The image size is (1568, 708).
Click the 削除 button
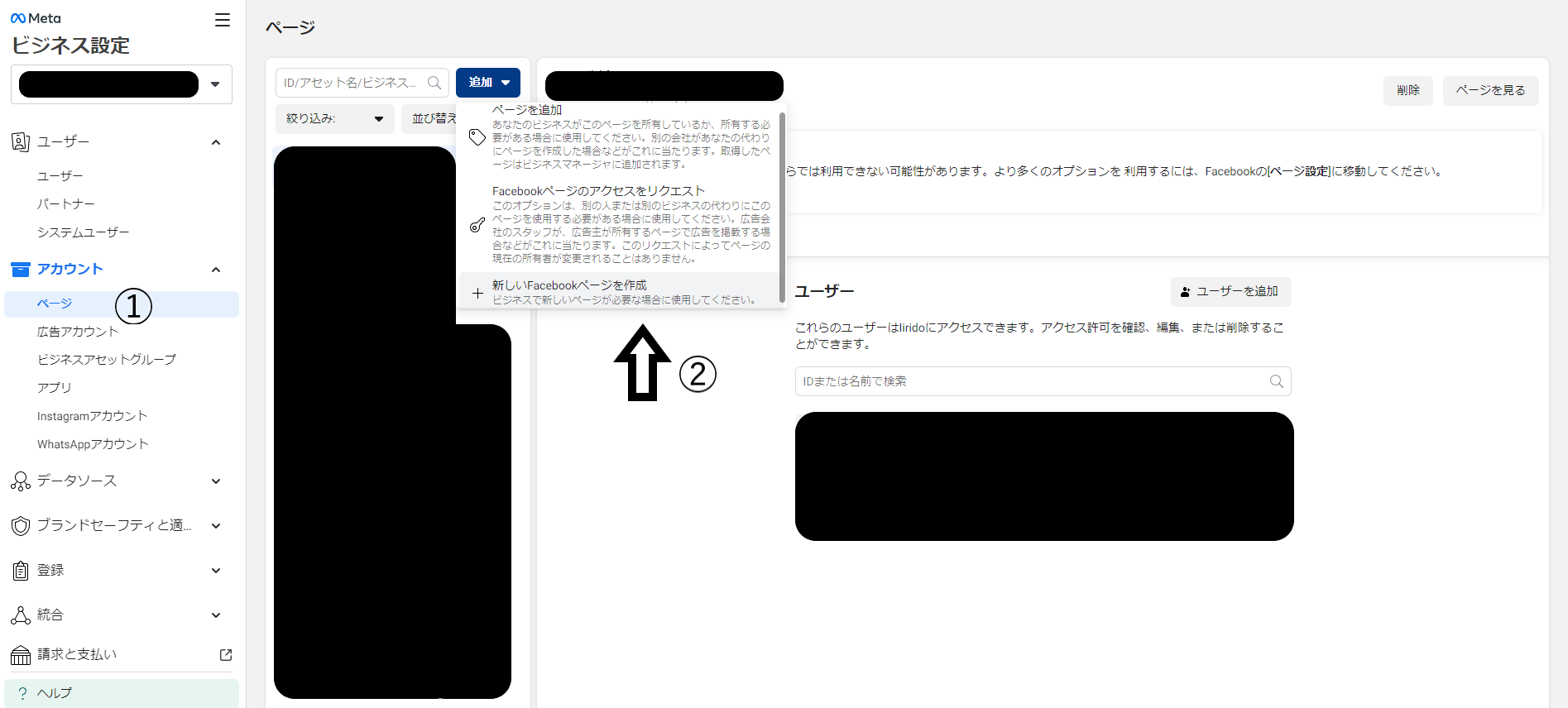[x=1408, y=91]
